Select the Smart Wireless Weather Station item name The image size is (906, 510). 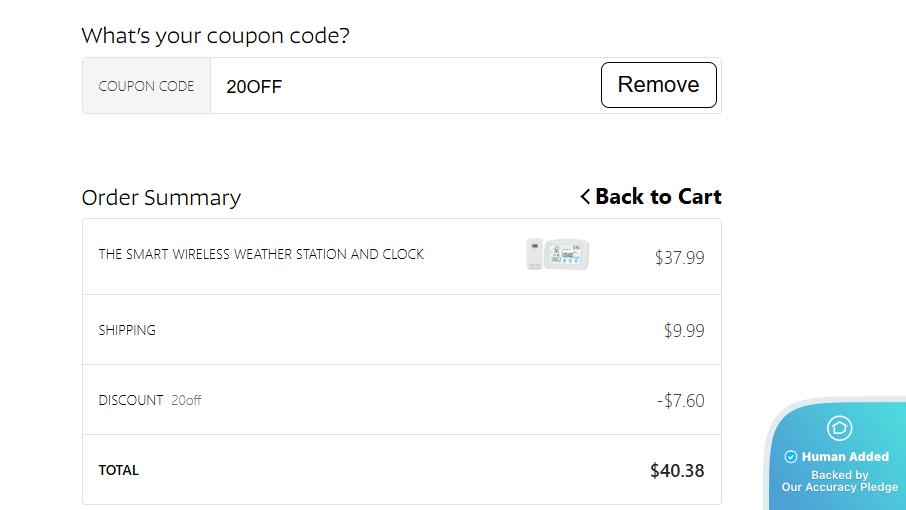[x=261, y=254]
